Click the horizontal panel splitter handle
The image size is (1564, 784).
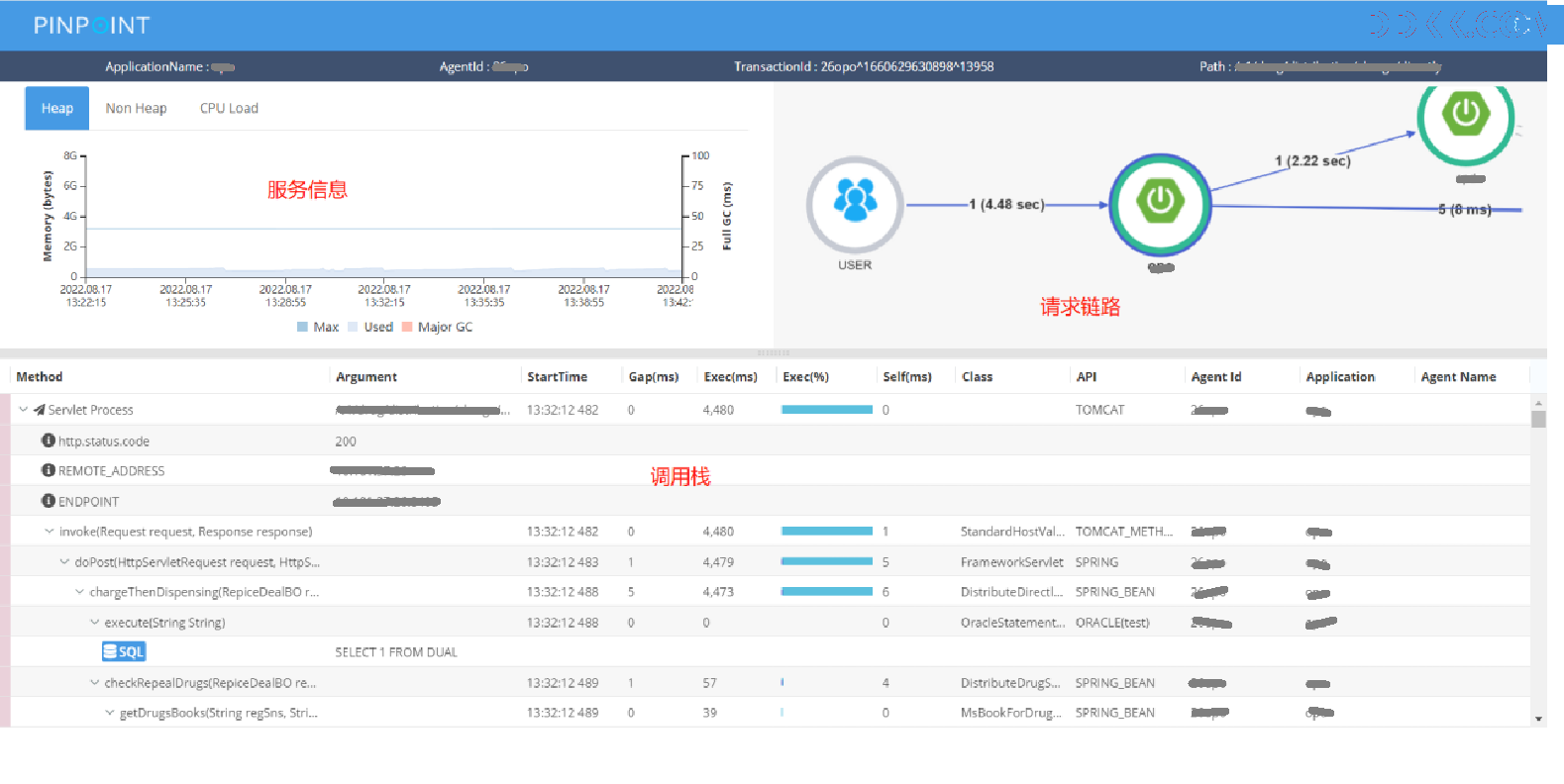(774, 352)
